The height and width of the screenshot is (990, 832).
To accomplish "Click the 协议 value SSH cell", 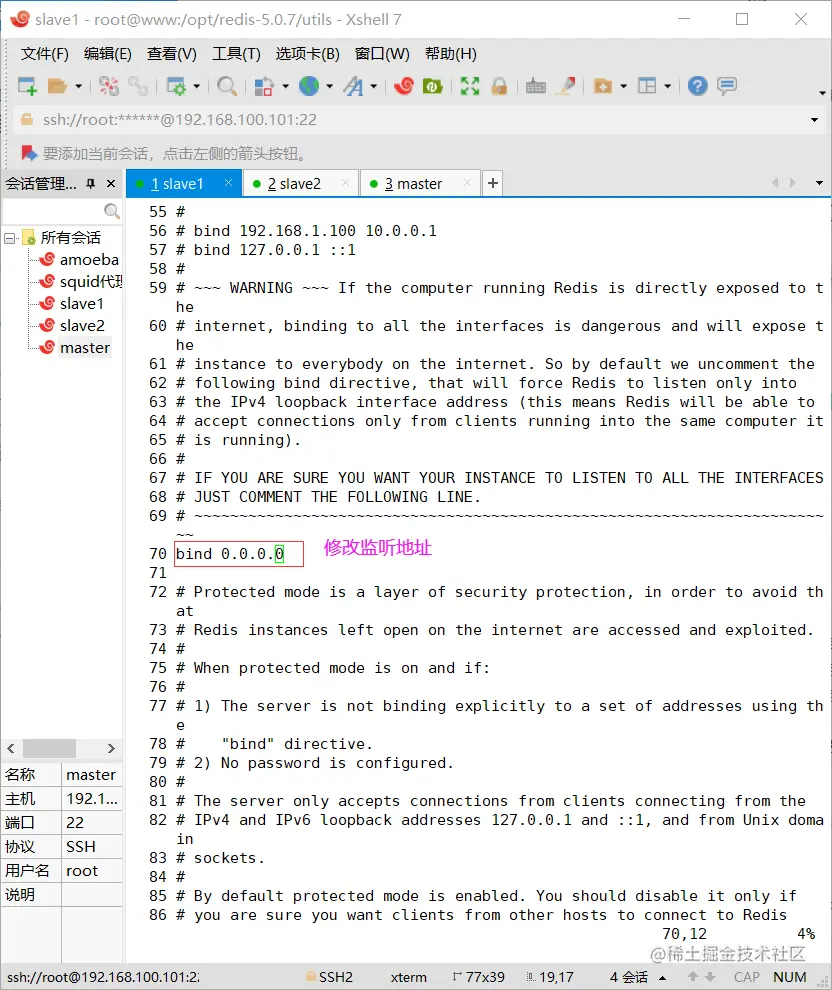I will (92, 847).
